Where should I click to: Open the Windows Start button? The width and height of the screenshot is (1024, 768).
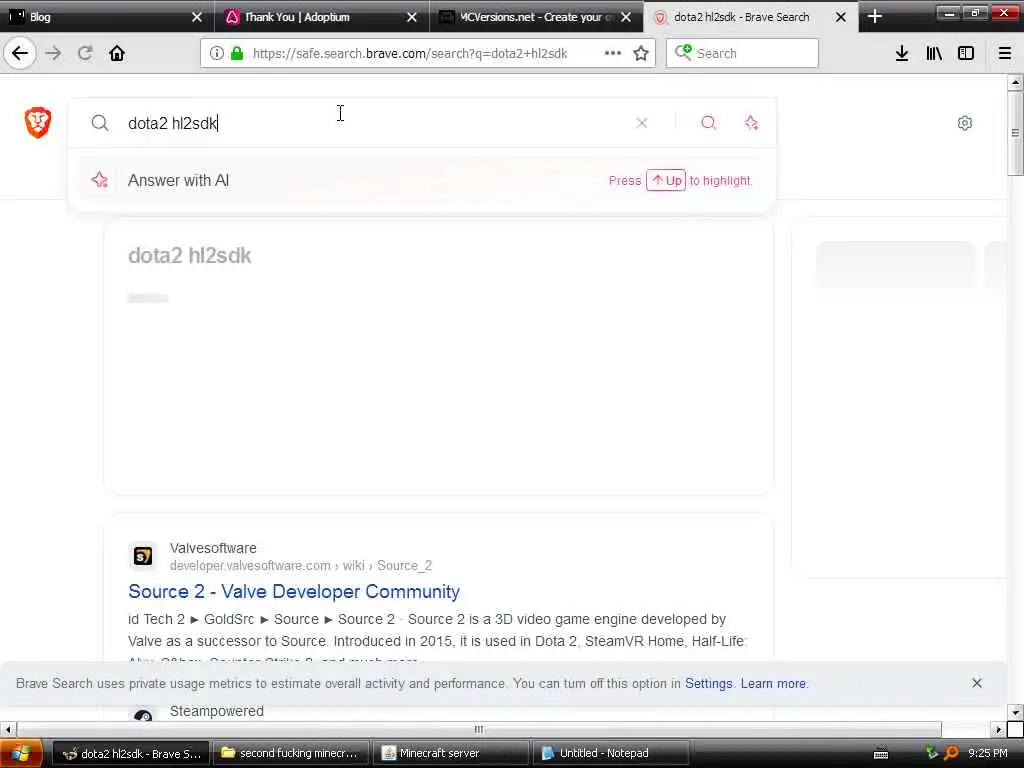click(21, 753)
